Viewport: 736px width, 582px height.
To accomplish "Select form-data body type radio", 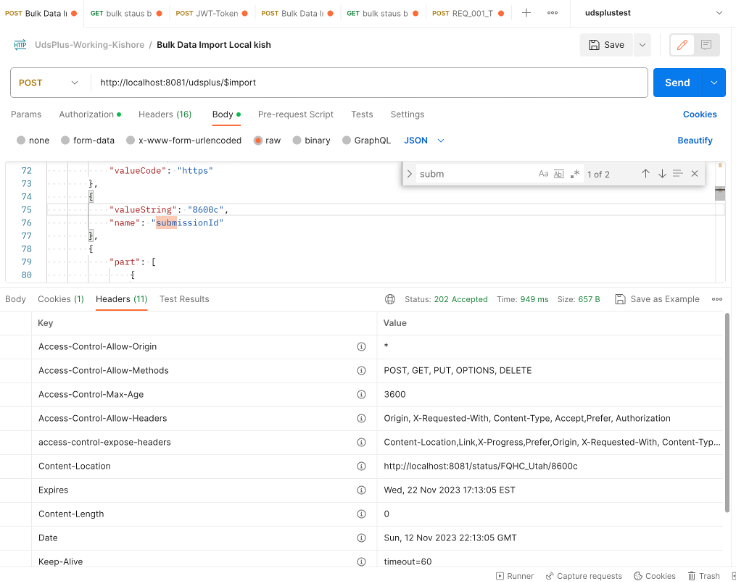I will pos(65,140).
